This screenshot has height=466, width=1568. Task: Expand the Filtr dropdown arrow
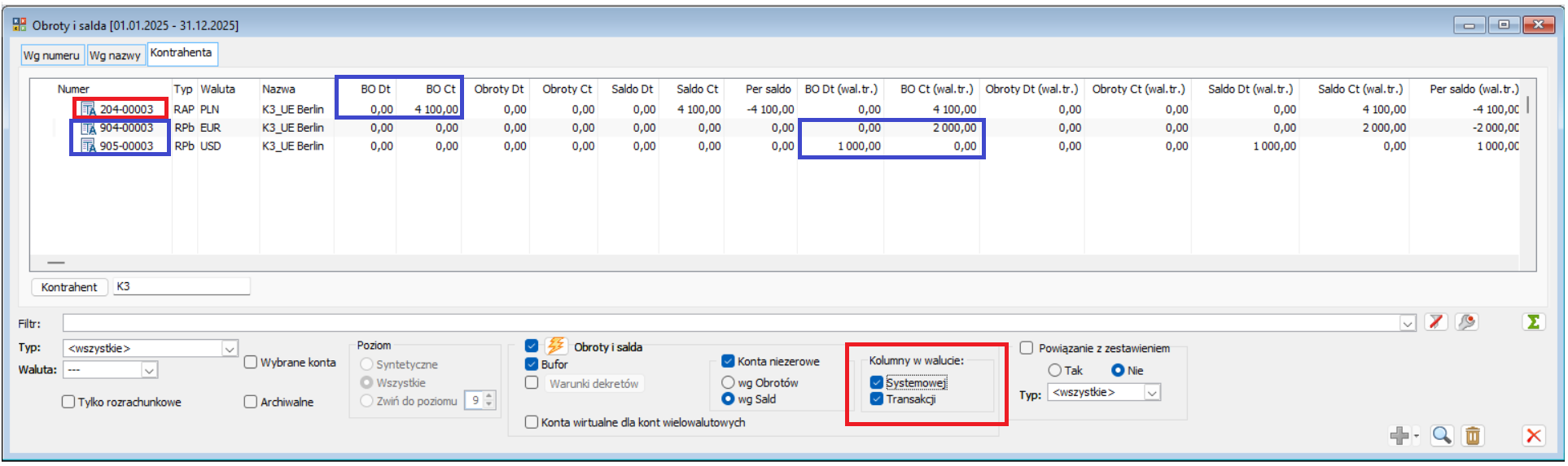(x=1408, y=324)
